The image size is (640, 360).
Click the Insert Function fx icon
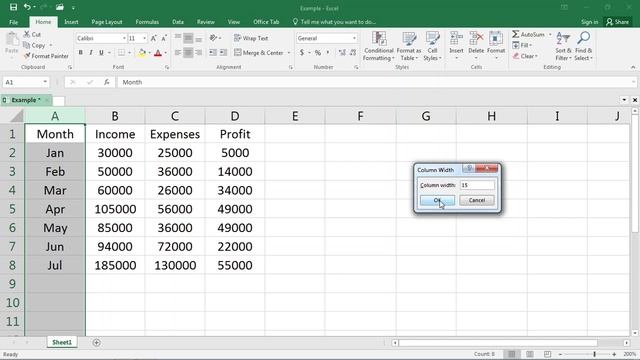click(x=107, y=82)
